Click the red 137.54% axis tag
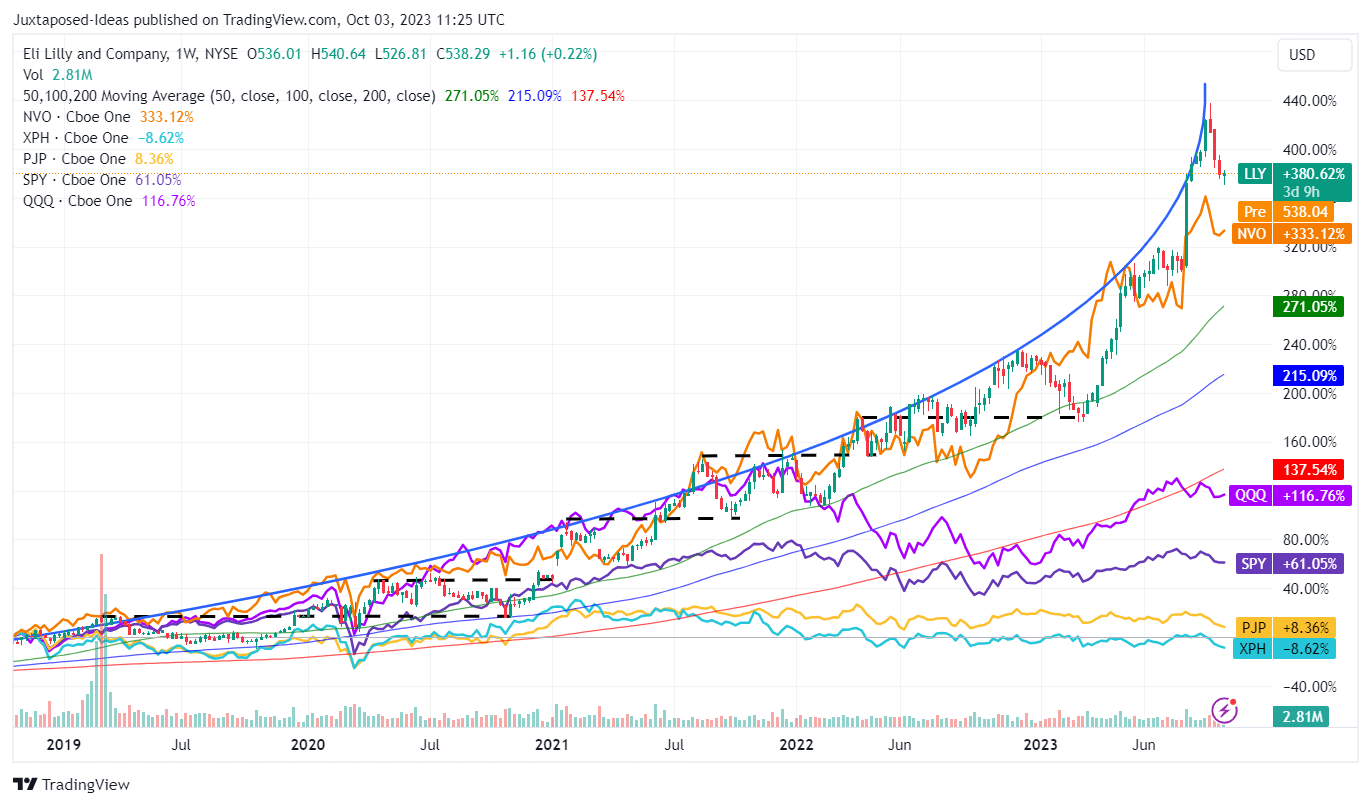 [1308, 469]
